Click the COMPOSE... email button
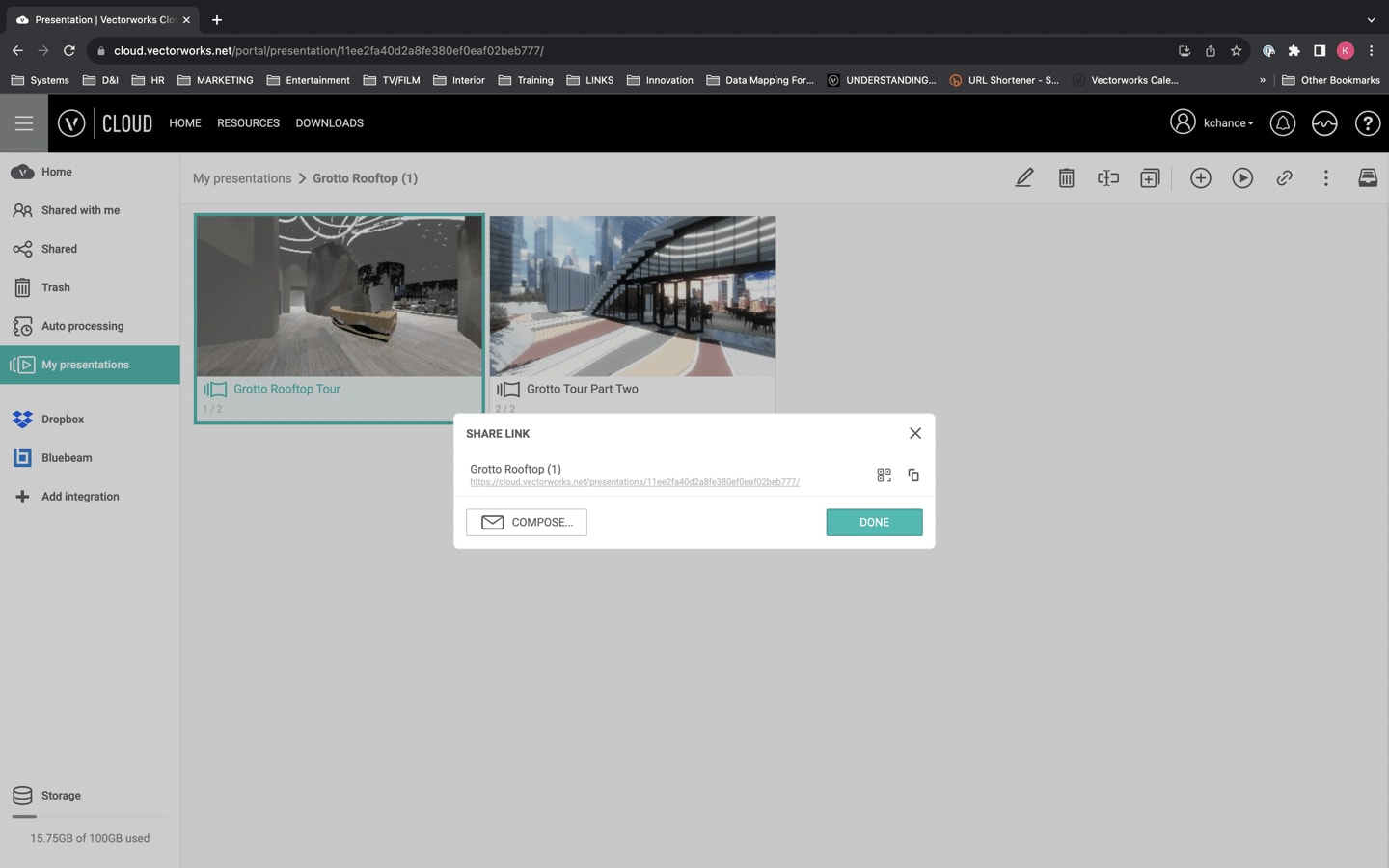 pos(527,522)
